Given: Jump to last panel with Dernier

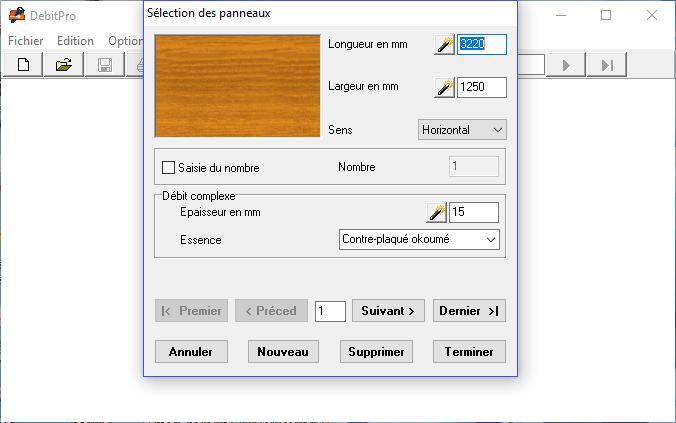Looking at the screenshot, I should [x=469, y=310].
